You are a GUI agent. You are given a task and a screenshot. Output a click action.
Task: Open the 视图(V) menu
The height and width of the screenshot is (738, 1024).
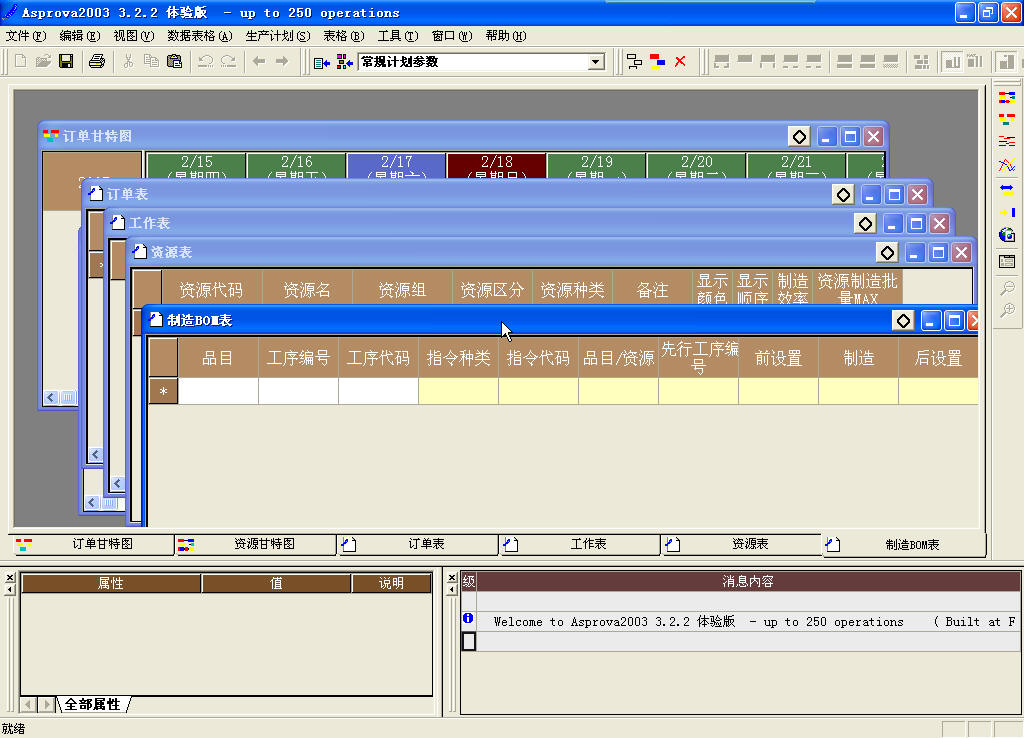pos(134,36)
